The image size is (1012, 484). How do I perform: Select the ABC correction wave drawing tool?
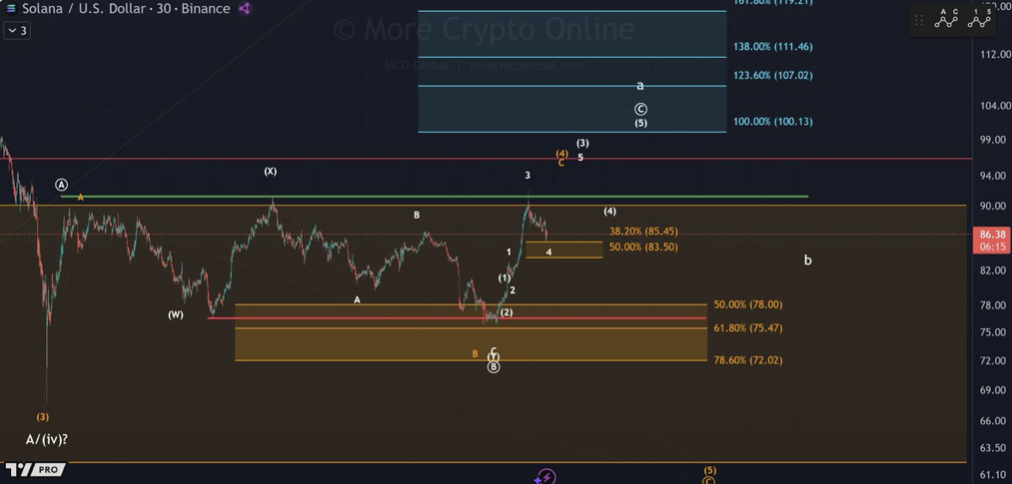coord(946,18)
